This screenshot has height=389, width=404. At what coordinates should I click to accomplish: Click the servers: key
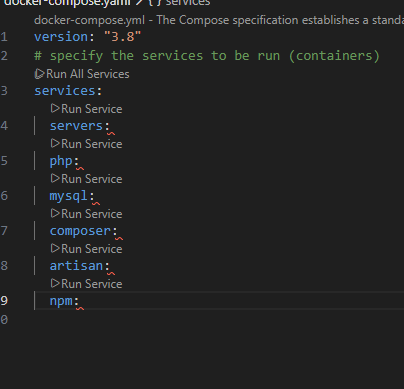tap(80, 126)
